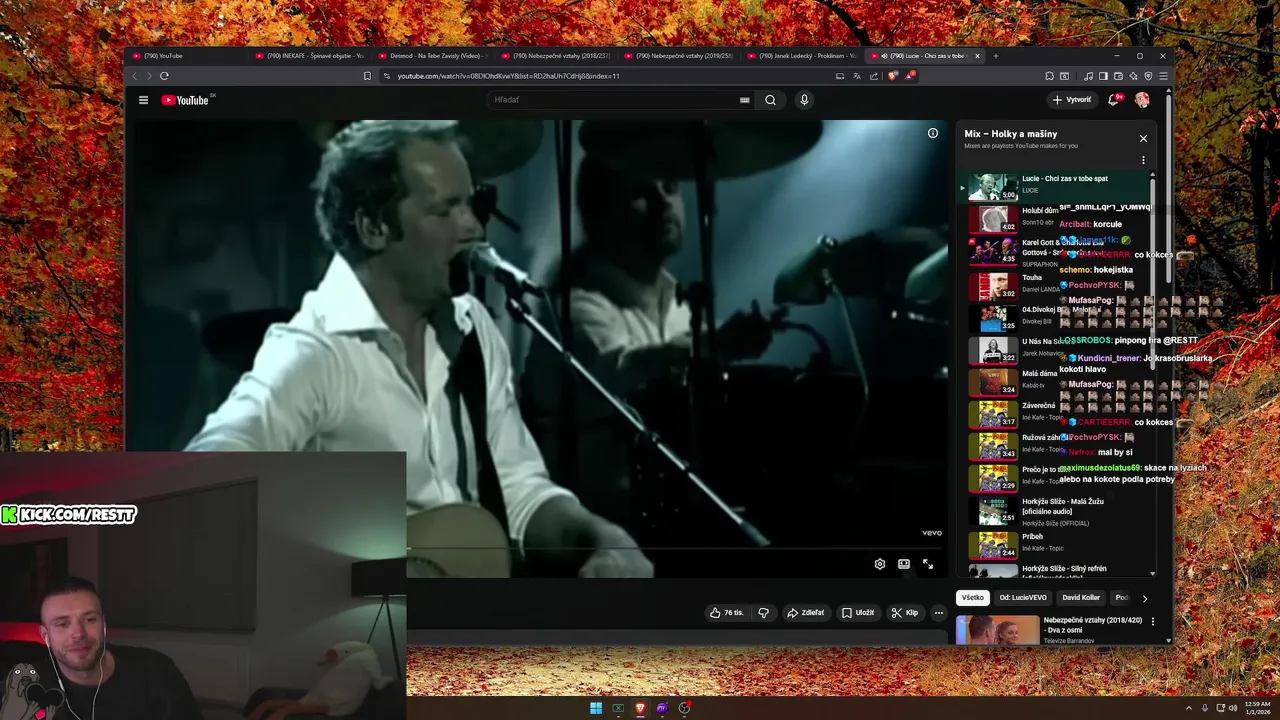Select the David Koller filter chip

[x=1081, y=598]
